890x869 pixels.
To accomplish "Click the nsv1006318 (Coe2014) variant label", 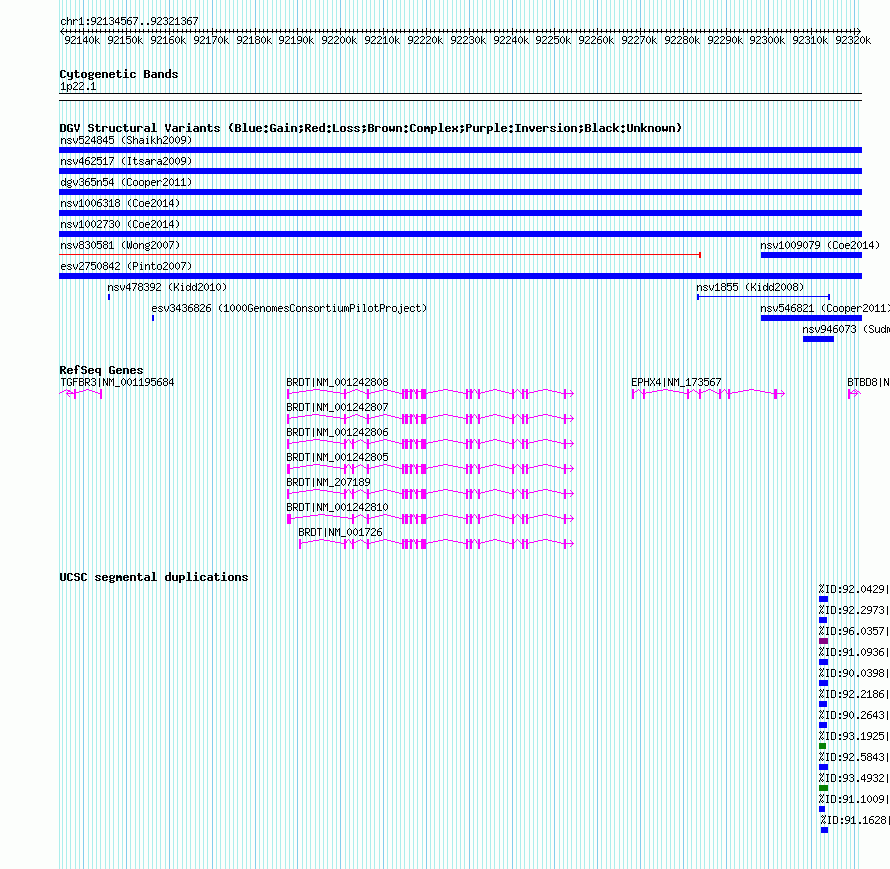I will click(120, 203).
